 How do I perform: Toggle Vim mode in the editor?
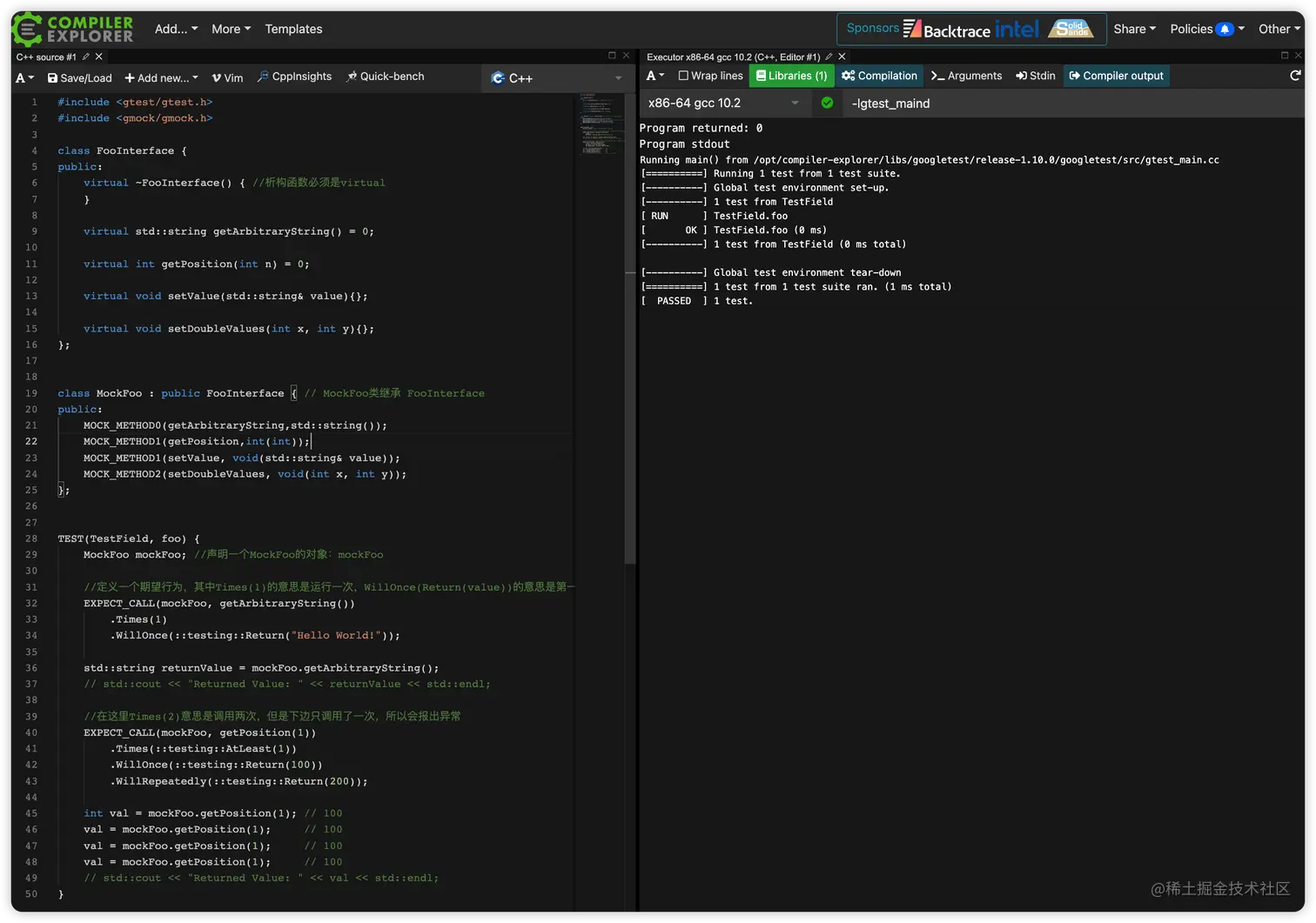point(227,77)
